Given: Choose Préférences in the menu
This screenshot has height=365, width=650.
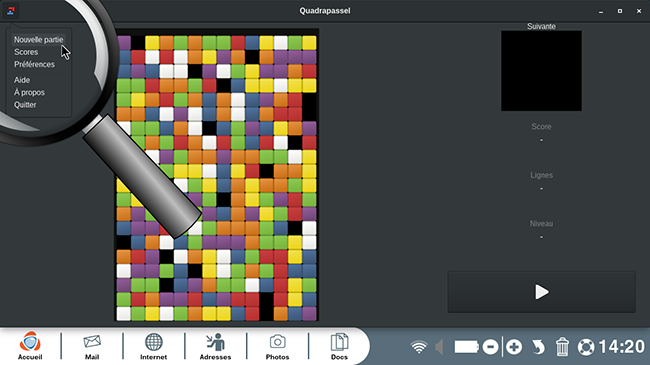Looking at the screenshot, I should coord(34,65).
